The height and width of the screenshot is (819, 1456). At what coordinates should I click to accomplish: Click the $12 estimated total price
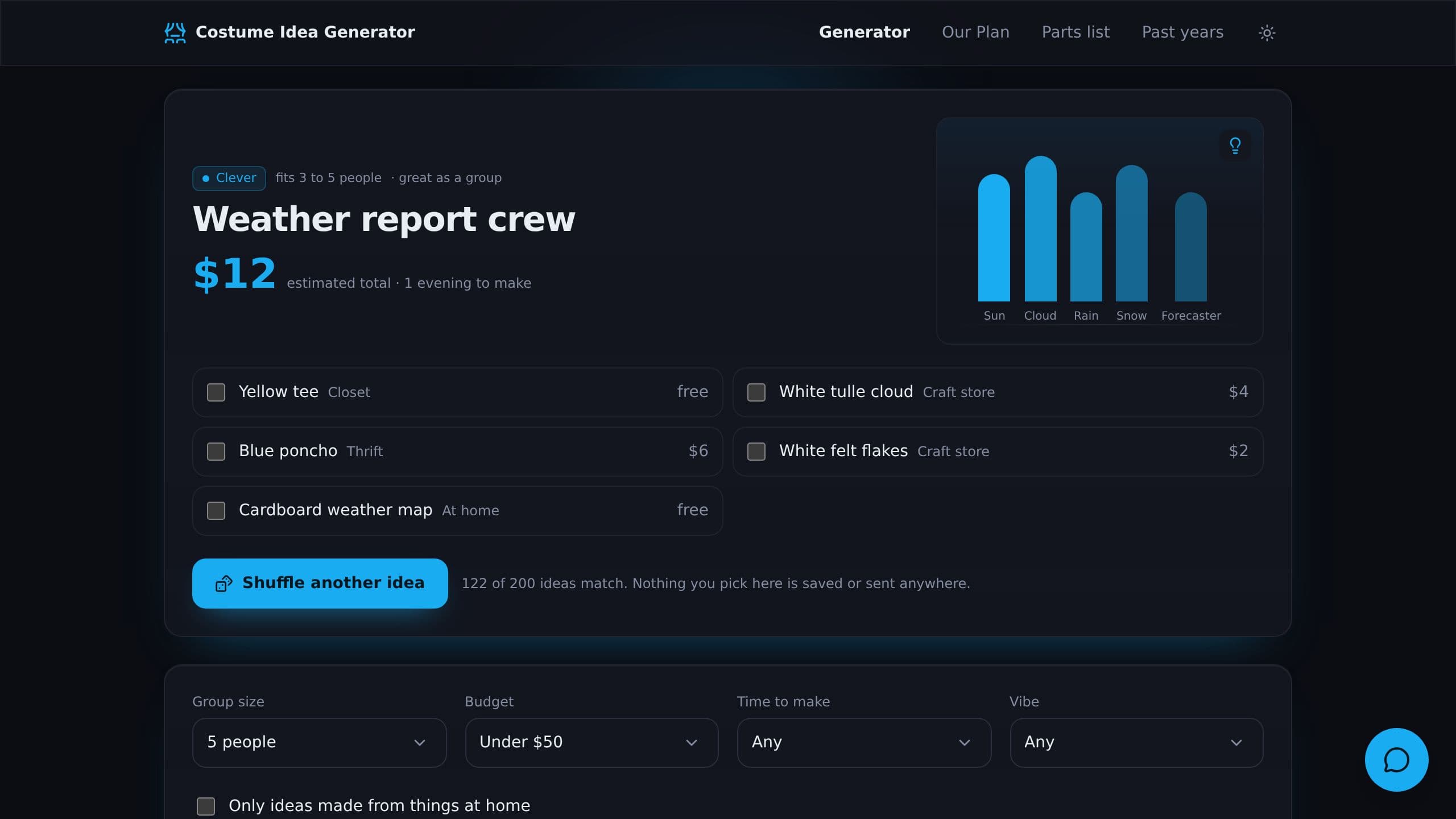click(x=235, y=274)
